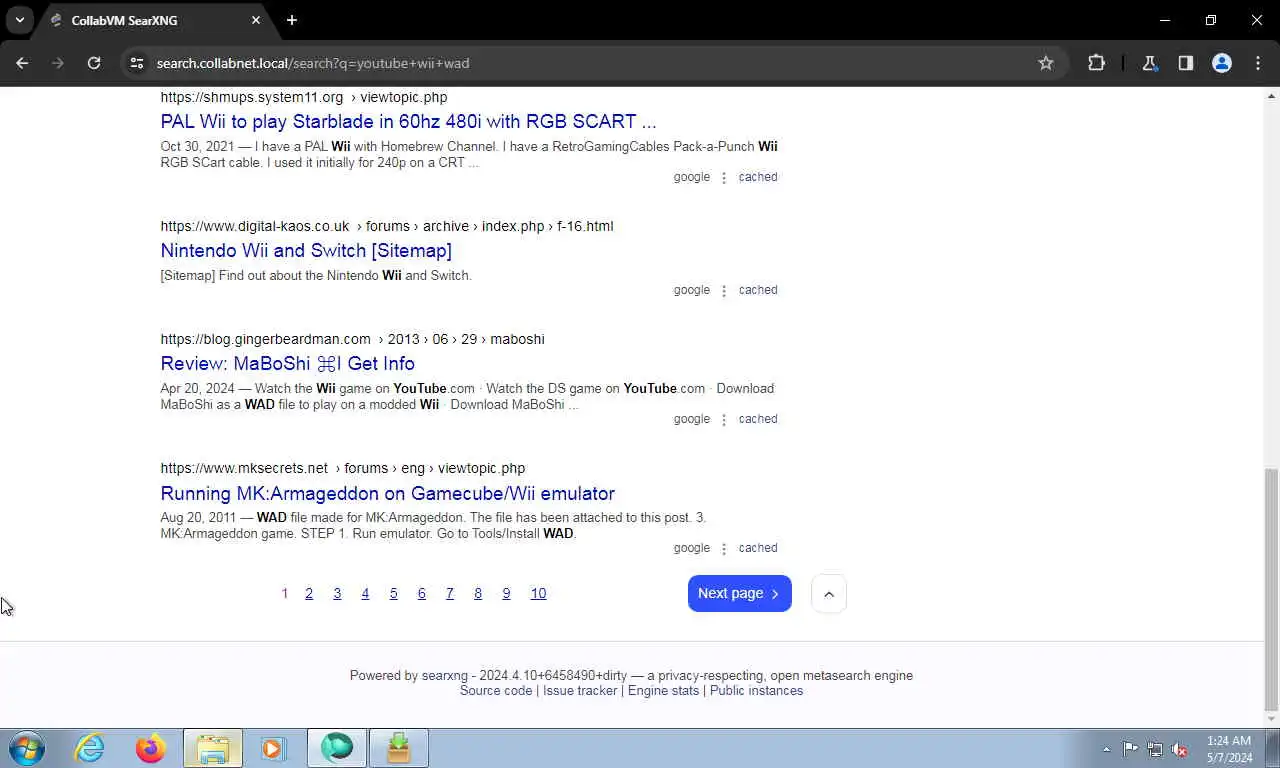The width and height of the screenshot is (1280, 768).
Task: Open Nintendo Wii and Switch Sitemap result
Action: tap(306, 251)
